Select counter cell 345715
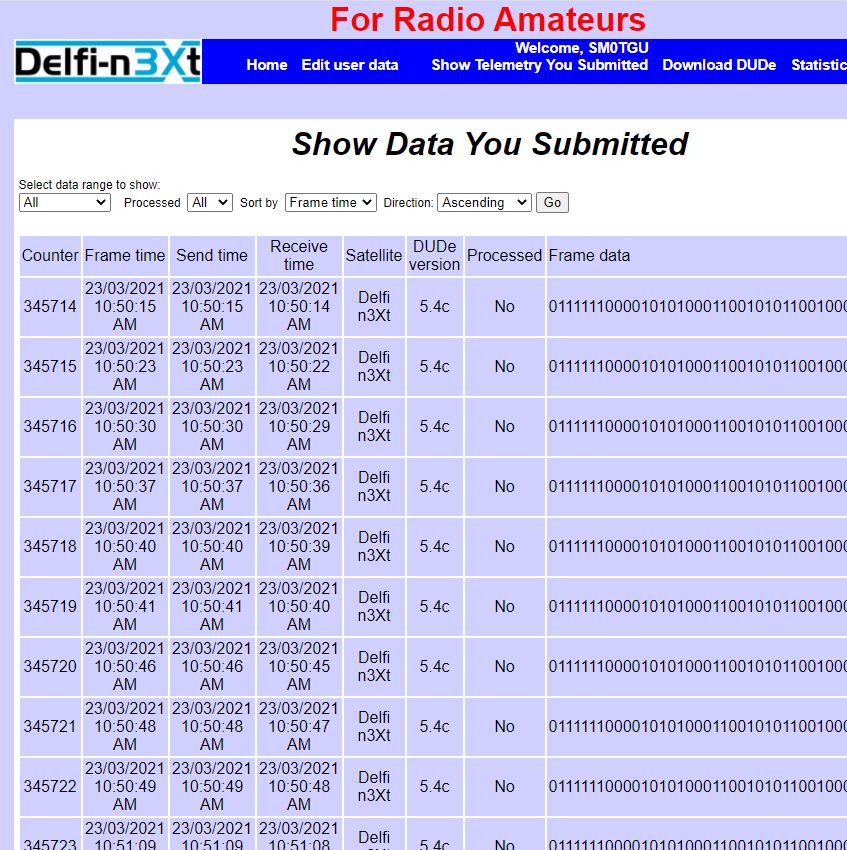This screenshot has height=850, width=847. pos(50,367)
